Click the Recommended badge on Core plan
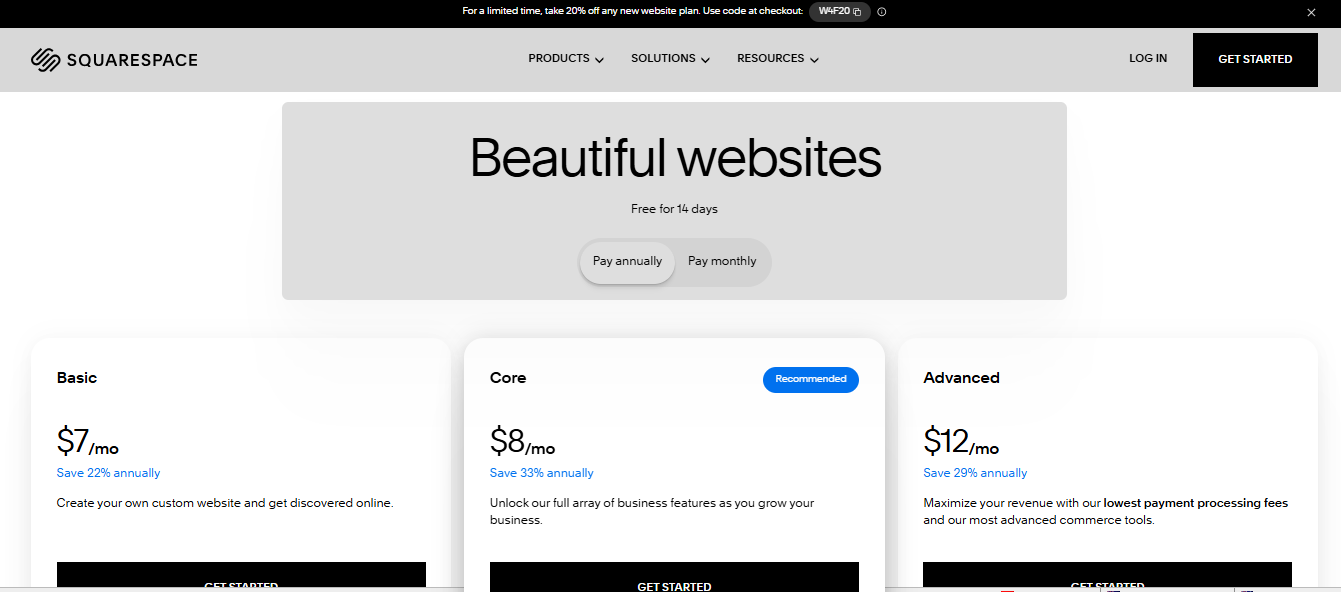Image resolution: width=1341 pixels, height=592 pixels. pyautogui.click(x=810, y=379)
